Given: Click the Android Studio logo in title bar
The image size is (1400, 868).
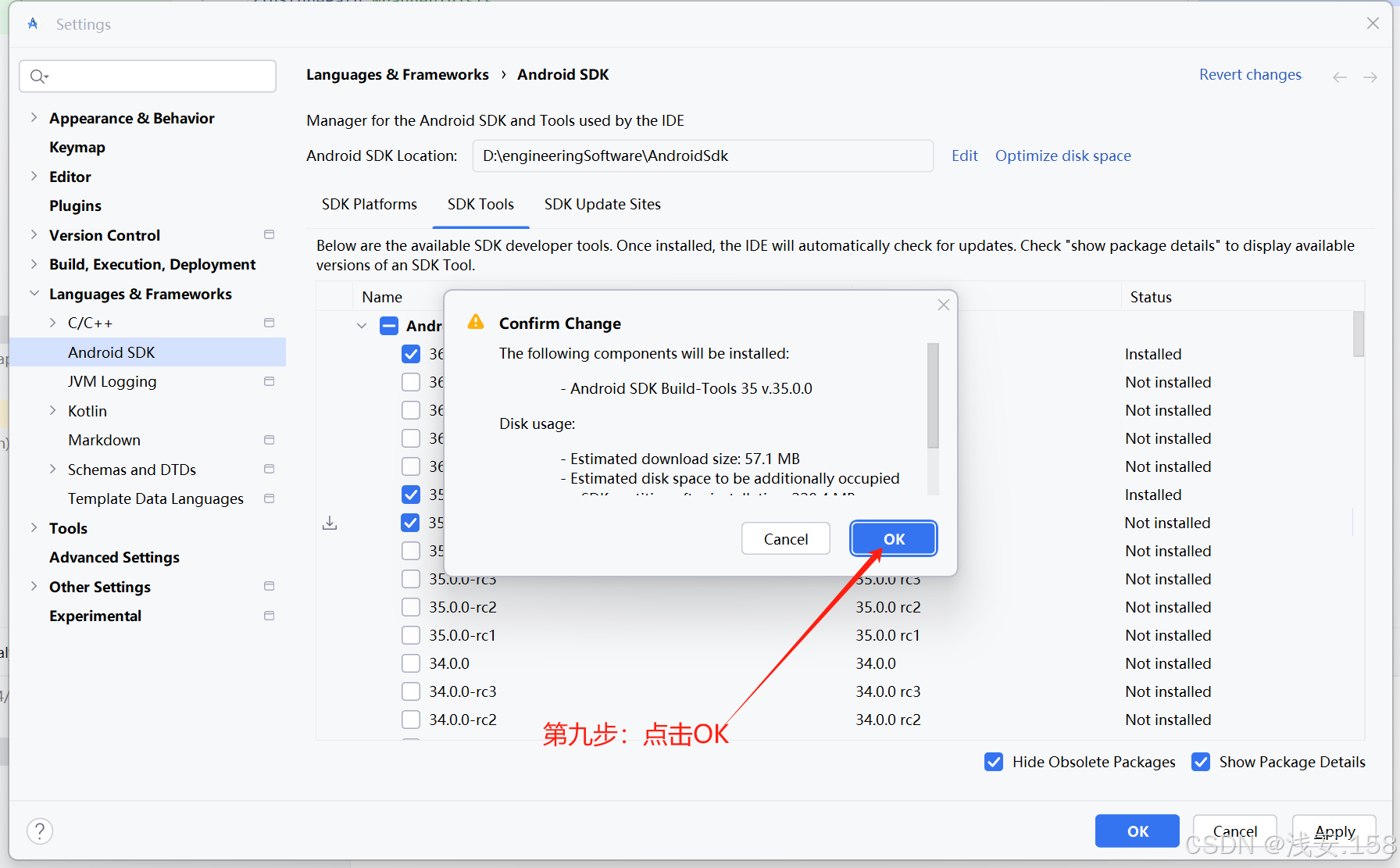Looking at the screenshot, I should (x=33, y=24).
